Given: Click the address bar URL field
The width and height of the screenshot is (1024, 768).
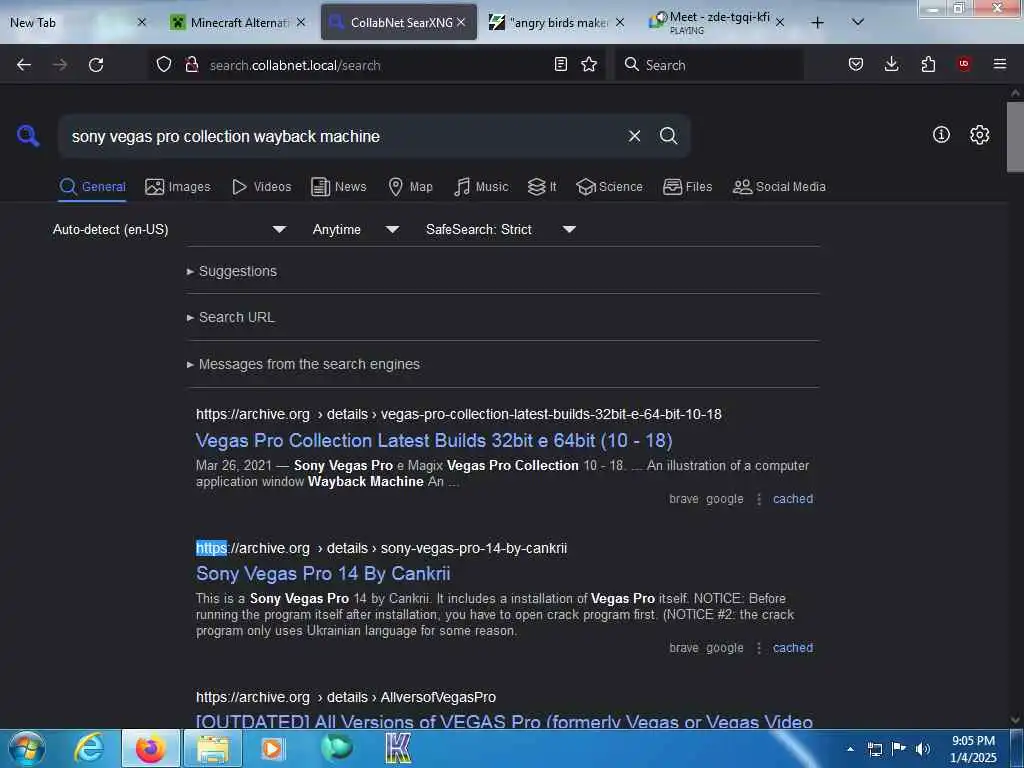Looking at the screenshot, I should 375,65.
